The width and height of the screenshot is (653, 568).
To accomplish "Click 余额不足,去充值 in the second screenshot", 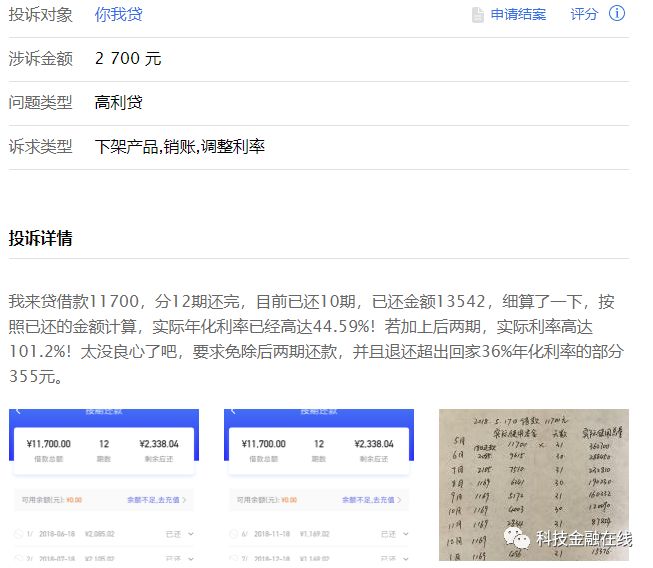I will click(371, 500).
